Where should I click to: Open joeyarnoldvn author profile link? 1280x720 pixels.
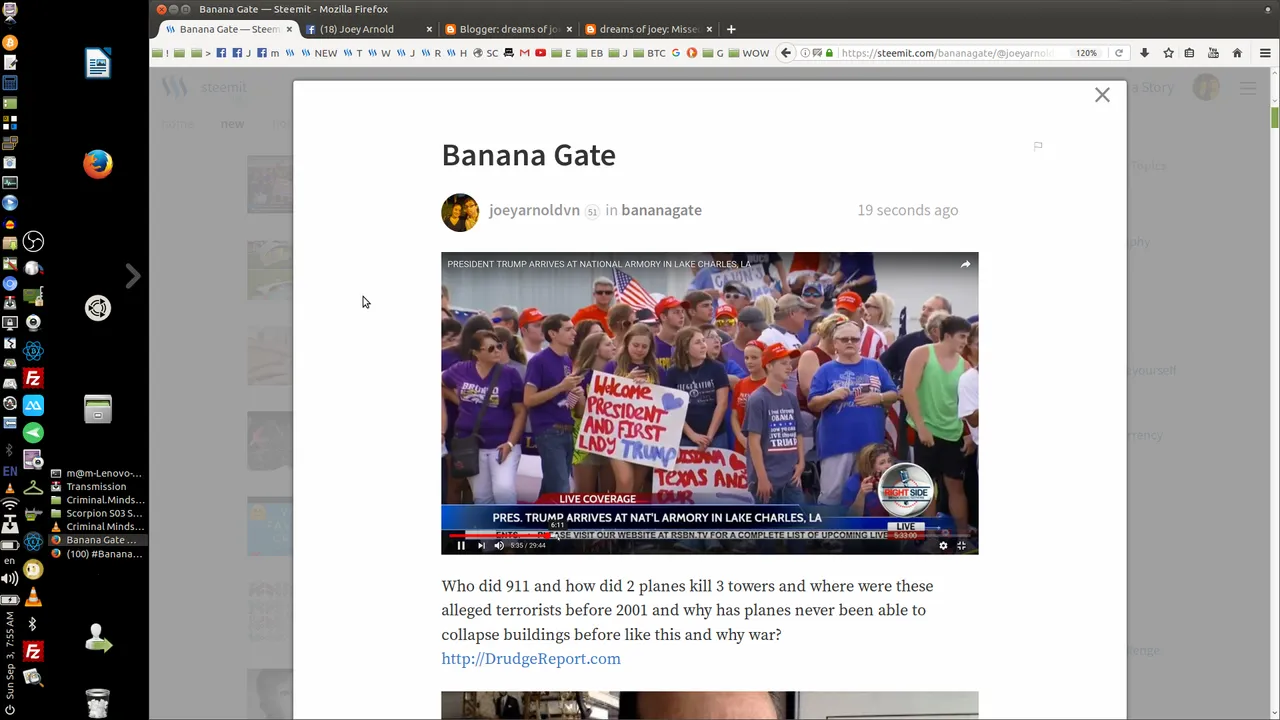click(534, 210)
